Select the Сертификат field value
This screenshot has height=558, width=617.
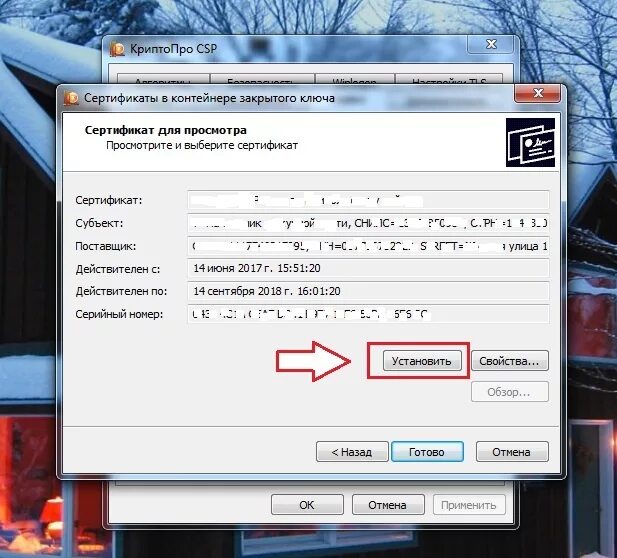[368, 200]
